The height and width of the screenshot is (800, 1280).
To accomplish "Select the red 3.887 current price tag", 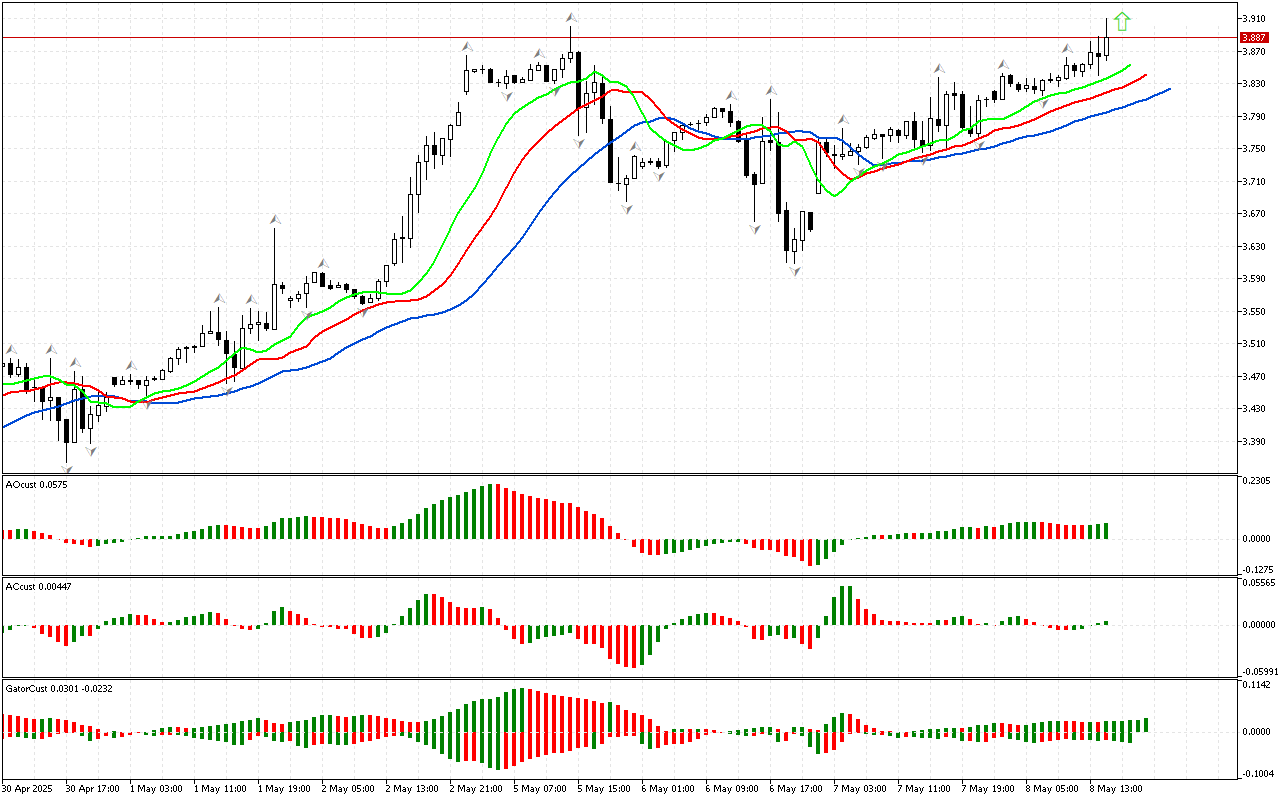I will pyautogui.click(x=1254, y=37).
